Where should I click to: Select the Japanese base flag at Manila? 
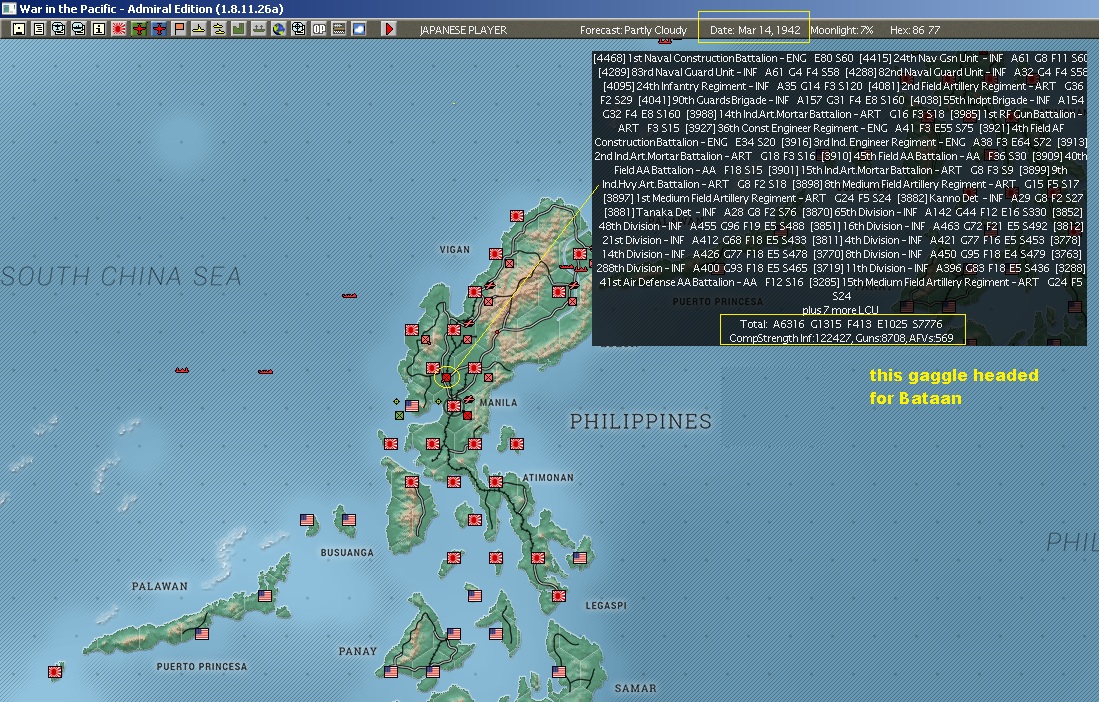point(453,406)
